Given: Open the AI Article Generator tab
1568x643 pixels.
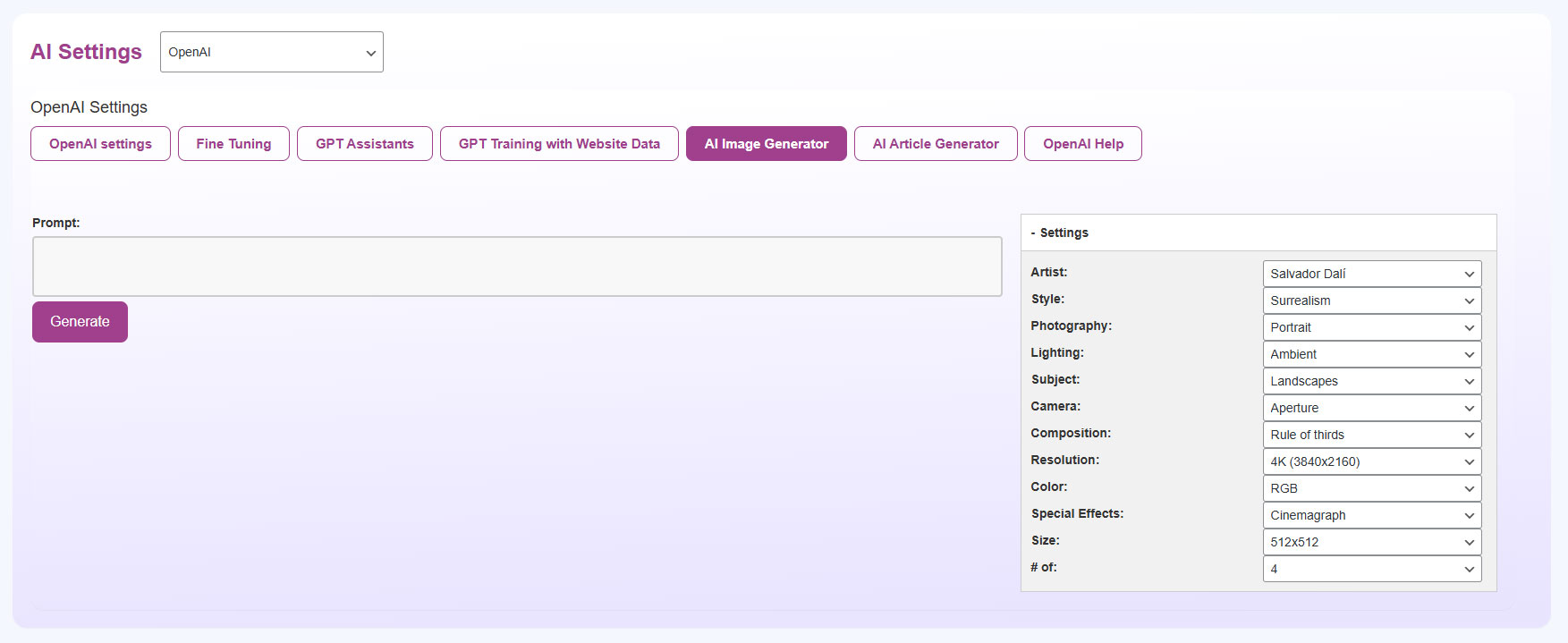Looking at the screenshot, I should (x=936, y=144).
